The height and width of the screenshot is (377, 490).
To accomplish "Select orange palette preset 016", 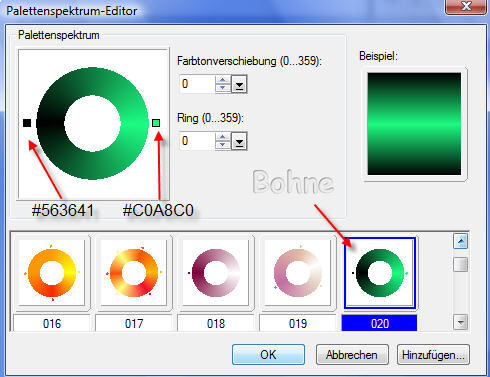I will click(x=52, y=272).
